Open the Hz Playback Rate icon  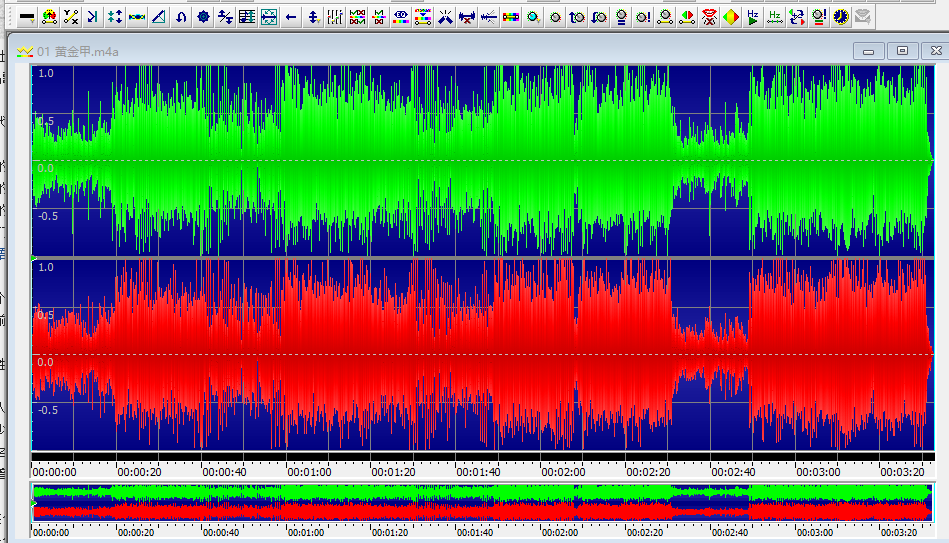pos(752,17)
